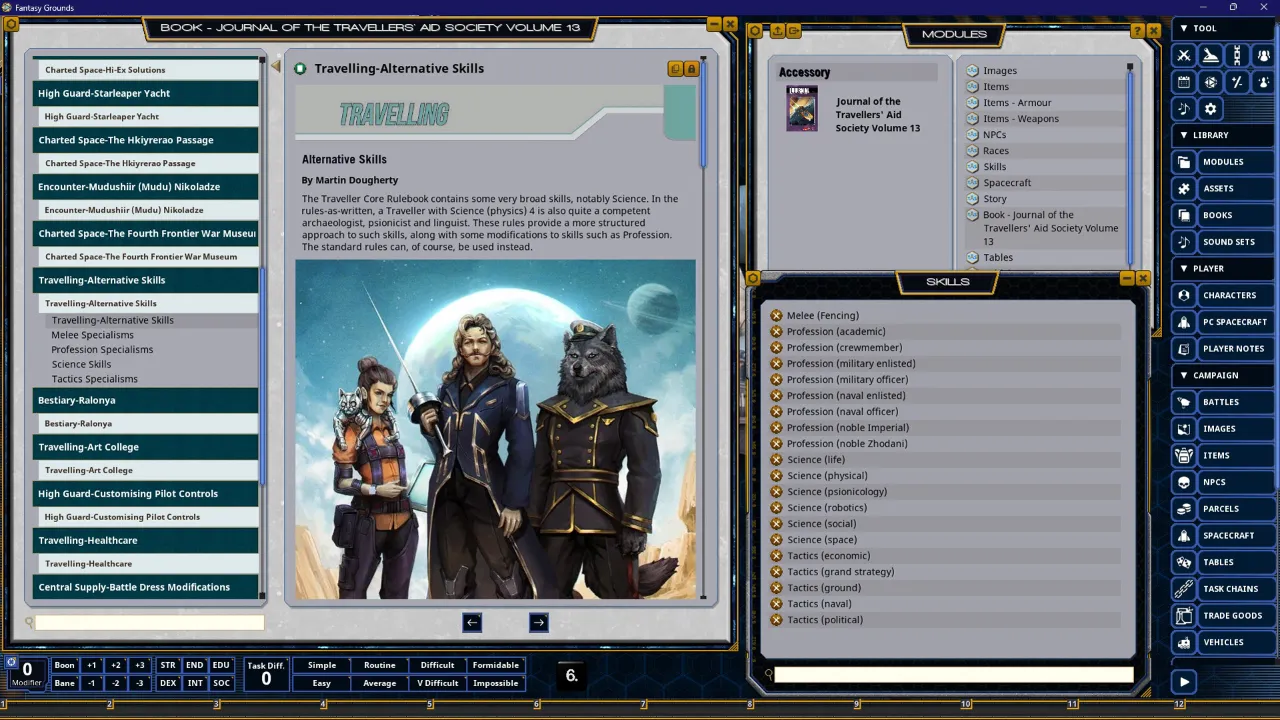Click the PC Spacecraft sidebar icon
Viewport: 1280px width, 720px height.
pos(1184,322)
